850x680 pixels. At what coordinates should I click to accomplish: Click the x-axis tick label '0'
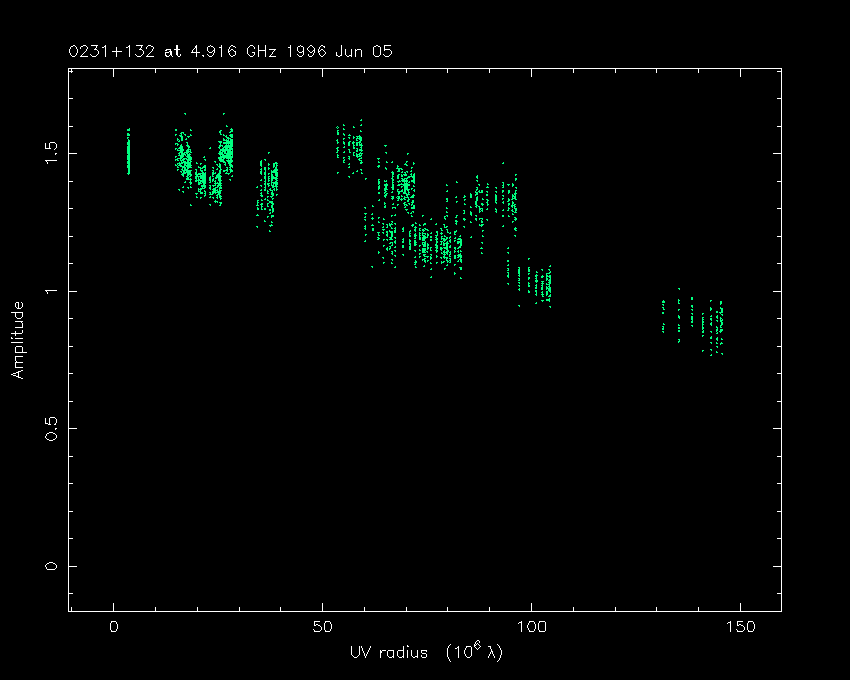click(114, 627)
